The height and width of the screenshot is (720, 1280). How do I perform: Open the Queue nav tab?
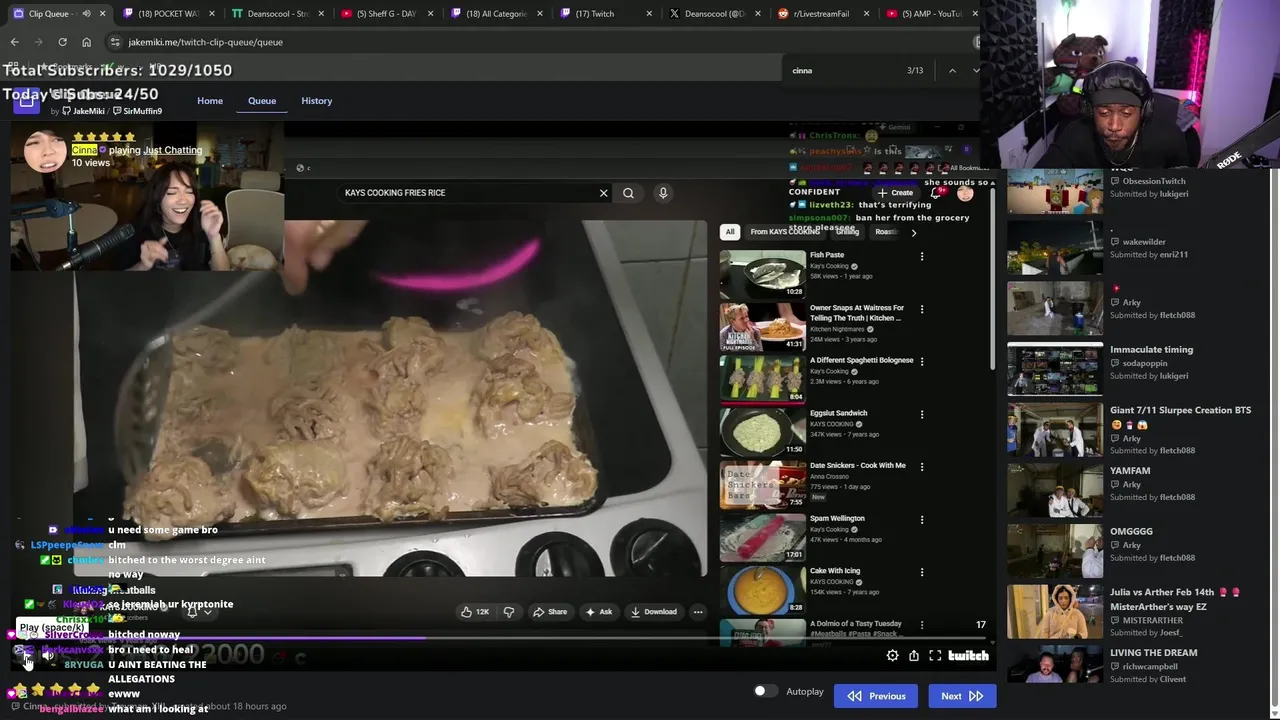pyautogui.click(x=262, y=101)
